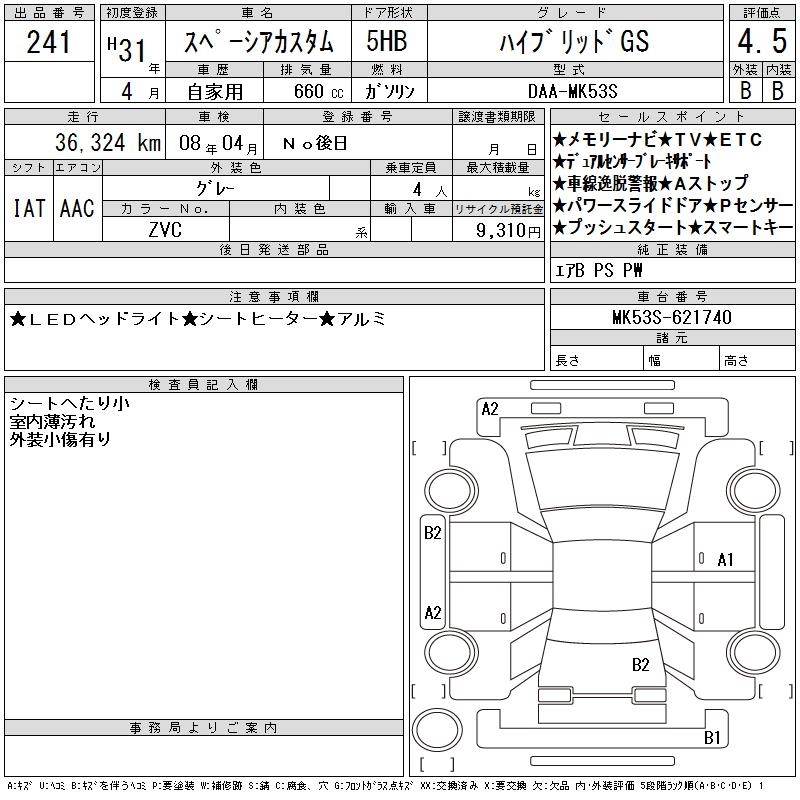The width and height of the screenshot is (800, 800).
Task: Select the H31 first registration year
Action: [127, 48]
